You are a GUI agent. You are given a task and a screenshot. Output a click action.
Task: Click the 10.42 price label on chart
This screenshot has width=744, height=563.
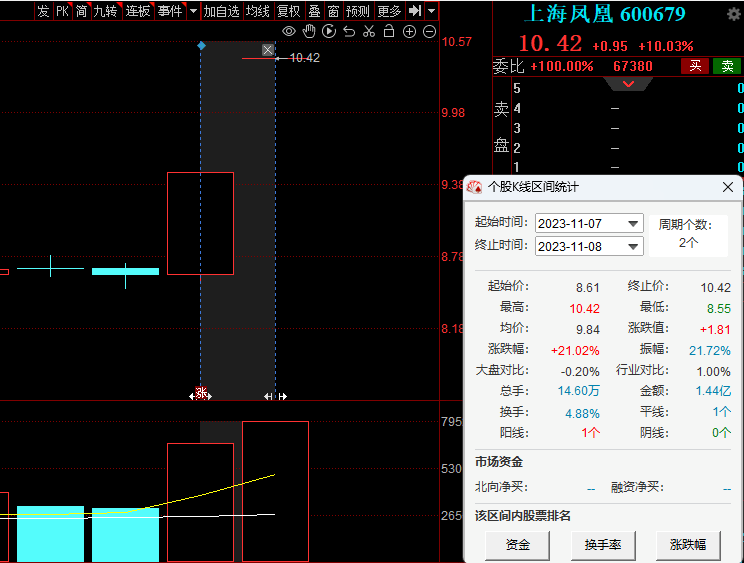305,58
